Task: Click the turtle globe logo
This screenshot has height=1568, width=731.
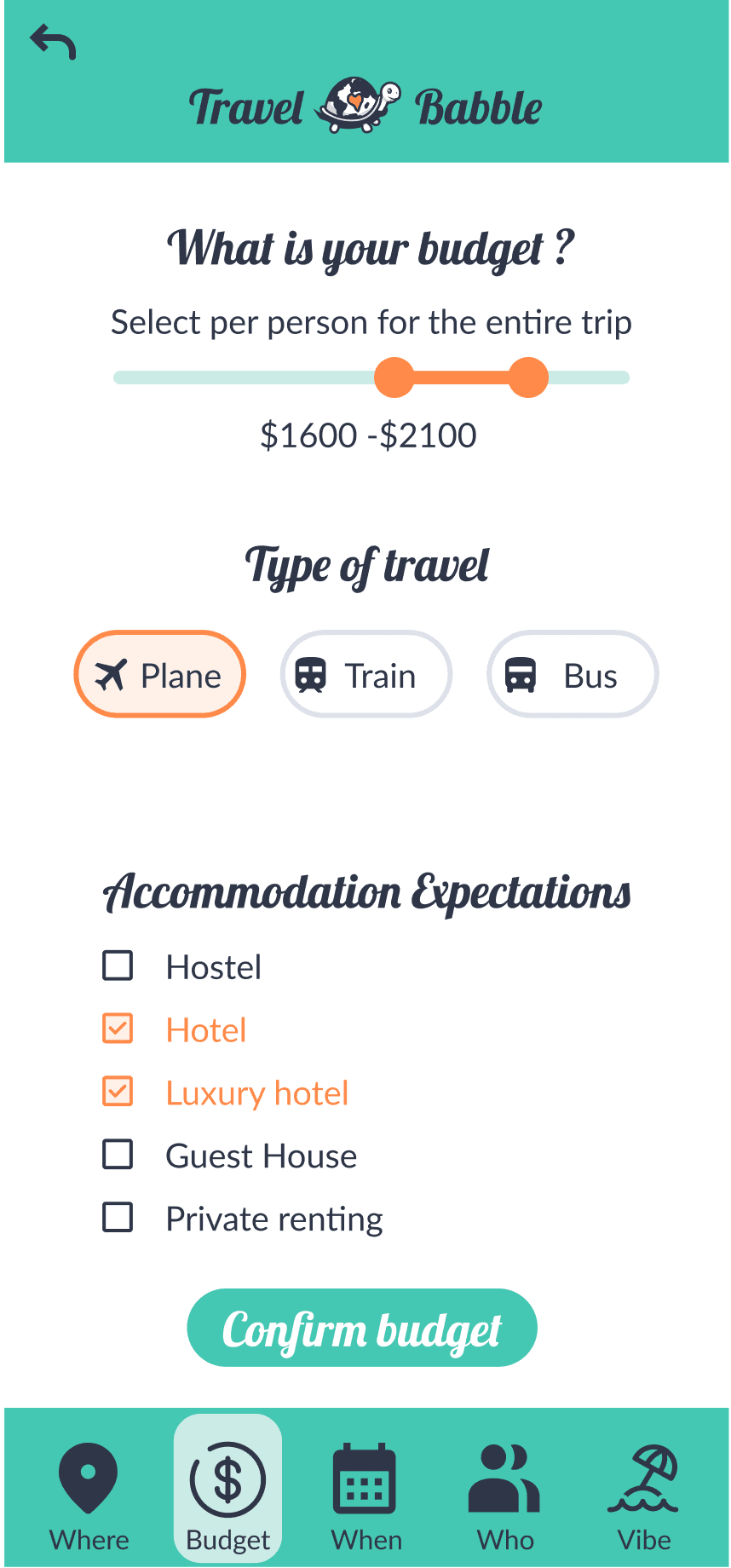Action: click(x=358, y=105)
